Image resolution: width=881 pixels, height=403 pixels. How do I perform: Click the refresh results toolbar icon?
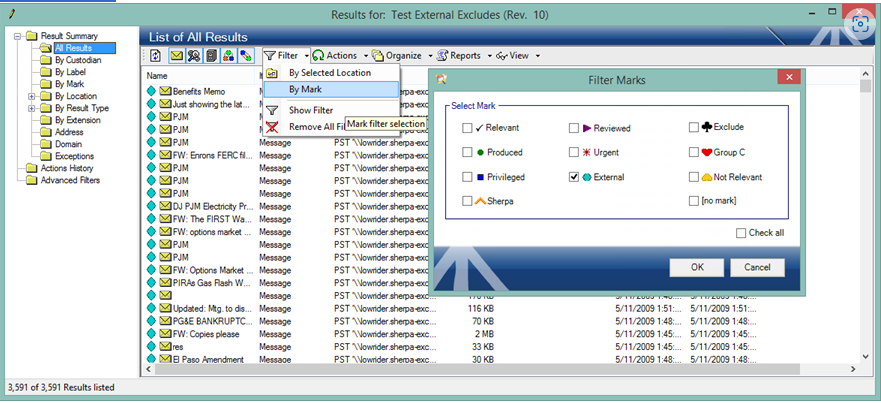tap(155, 56)
